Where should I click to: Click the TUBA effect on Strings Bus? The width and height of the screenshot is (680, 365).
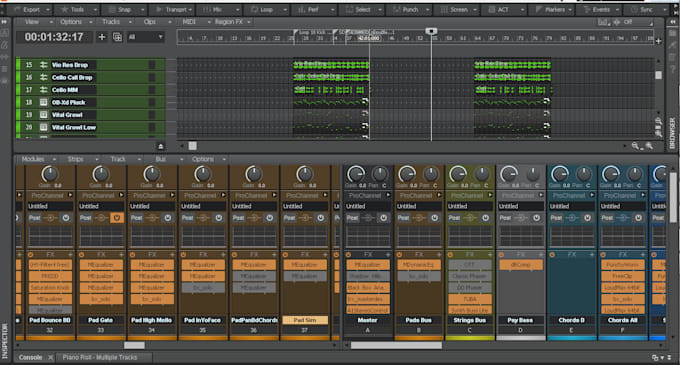tap(470, 299)
